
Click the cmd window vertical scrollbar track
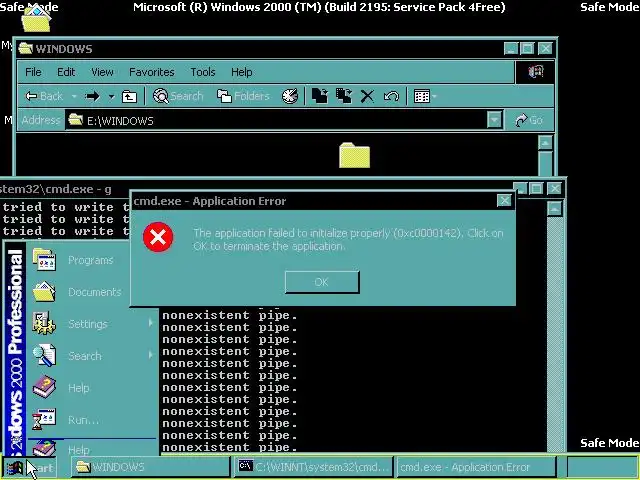[555, 334]
